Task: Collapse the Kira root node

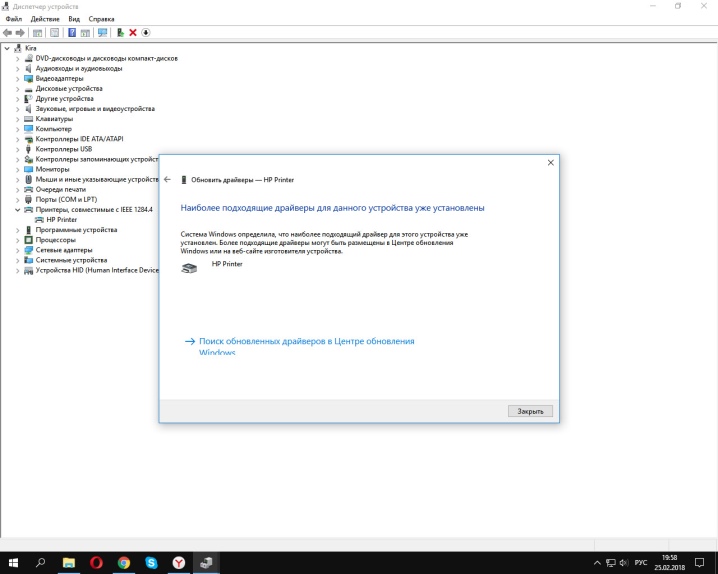Action: pos(7,48)
